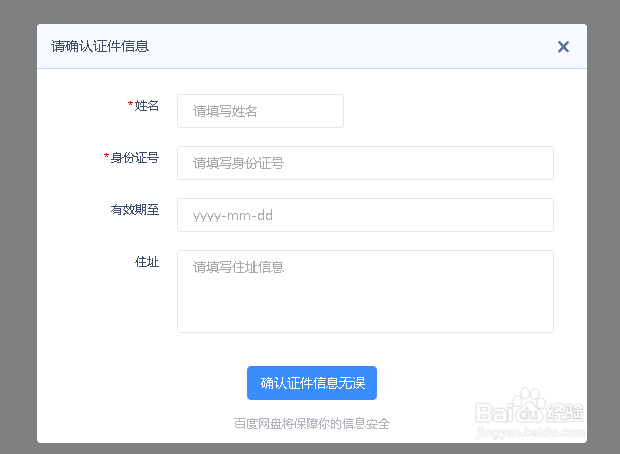Image resolution: width=620 pixels, height=454 pixels.
Task: Click the 身份证号 label
Action: coord(134,158)
